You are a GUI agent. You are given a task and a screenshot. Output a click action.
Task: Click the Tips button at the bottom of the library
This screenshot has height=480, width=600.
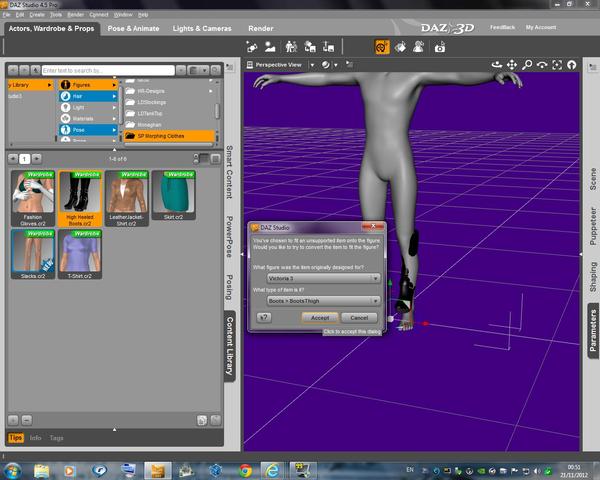click(x=16, y=438)
